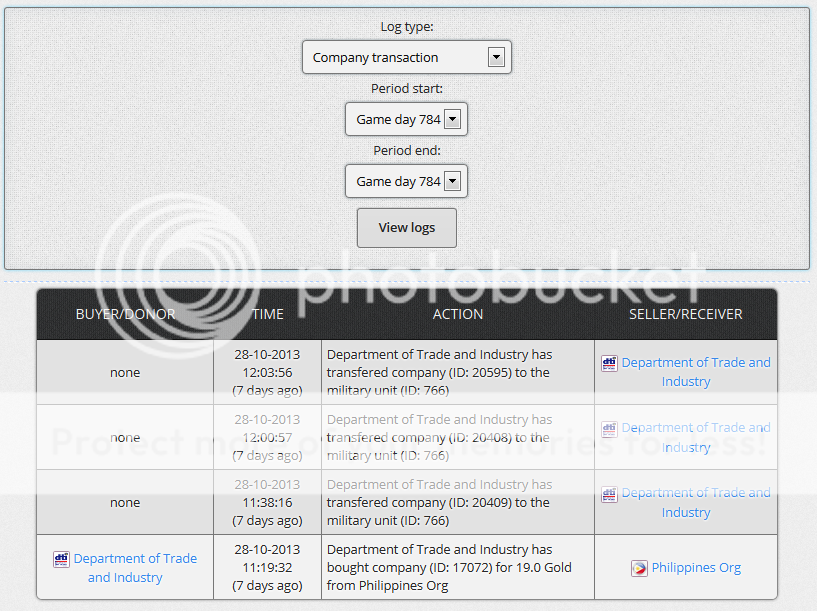This screenshot has width=817, height=611.
Task: Click action text for company ID 20595
Action: pyautogui.click(x=439, y=372)
